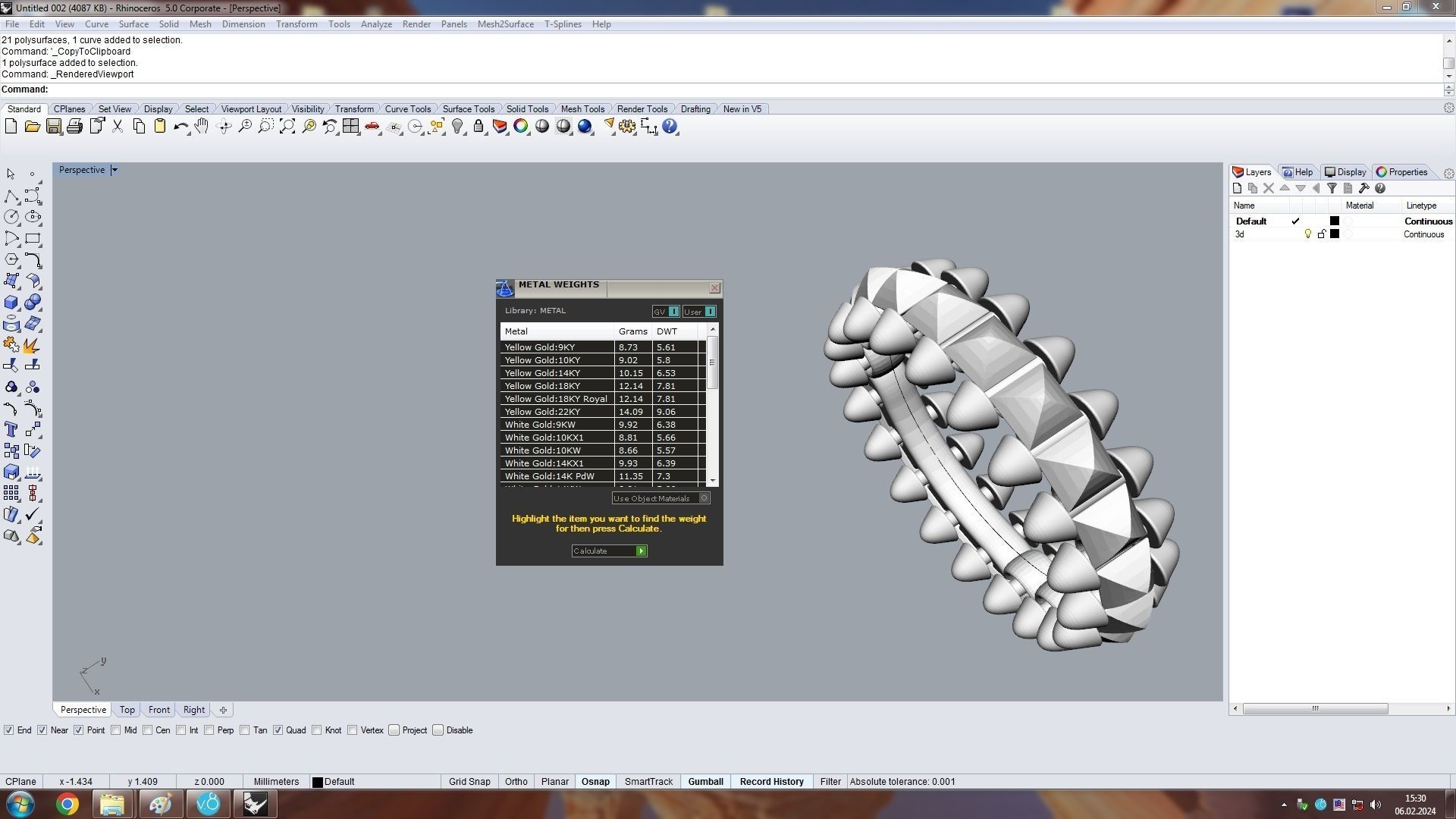The height and width of the screenshot is (819, 1456).
Task: Click the Options gear icon in toolbar
Action: point(627,127)
